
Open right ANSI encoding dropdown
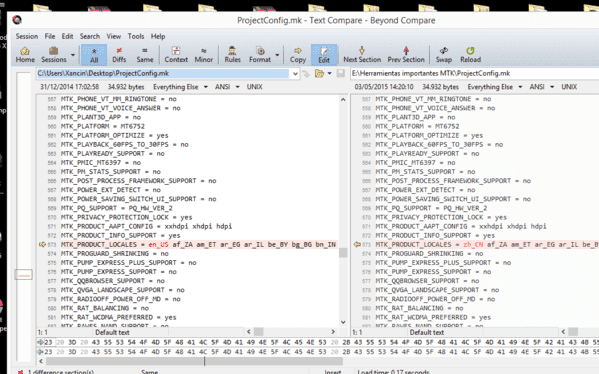click(x=541, y=87)
